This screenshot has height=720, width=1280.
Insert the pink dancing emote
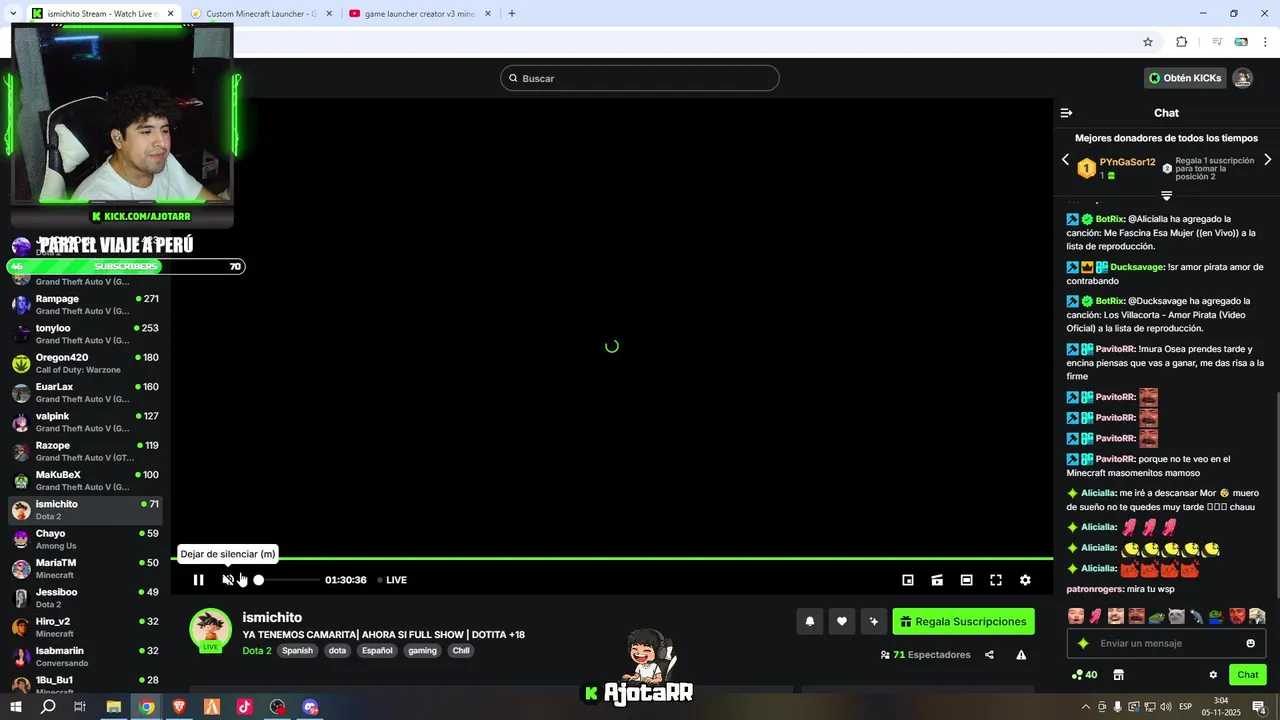click(1096, 616)
